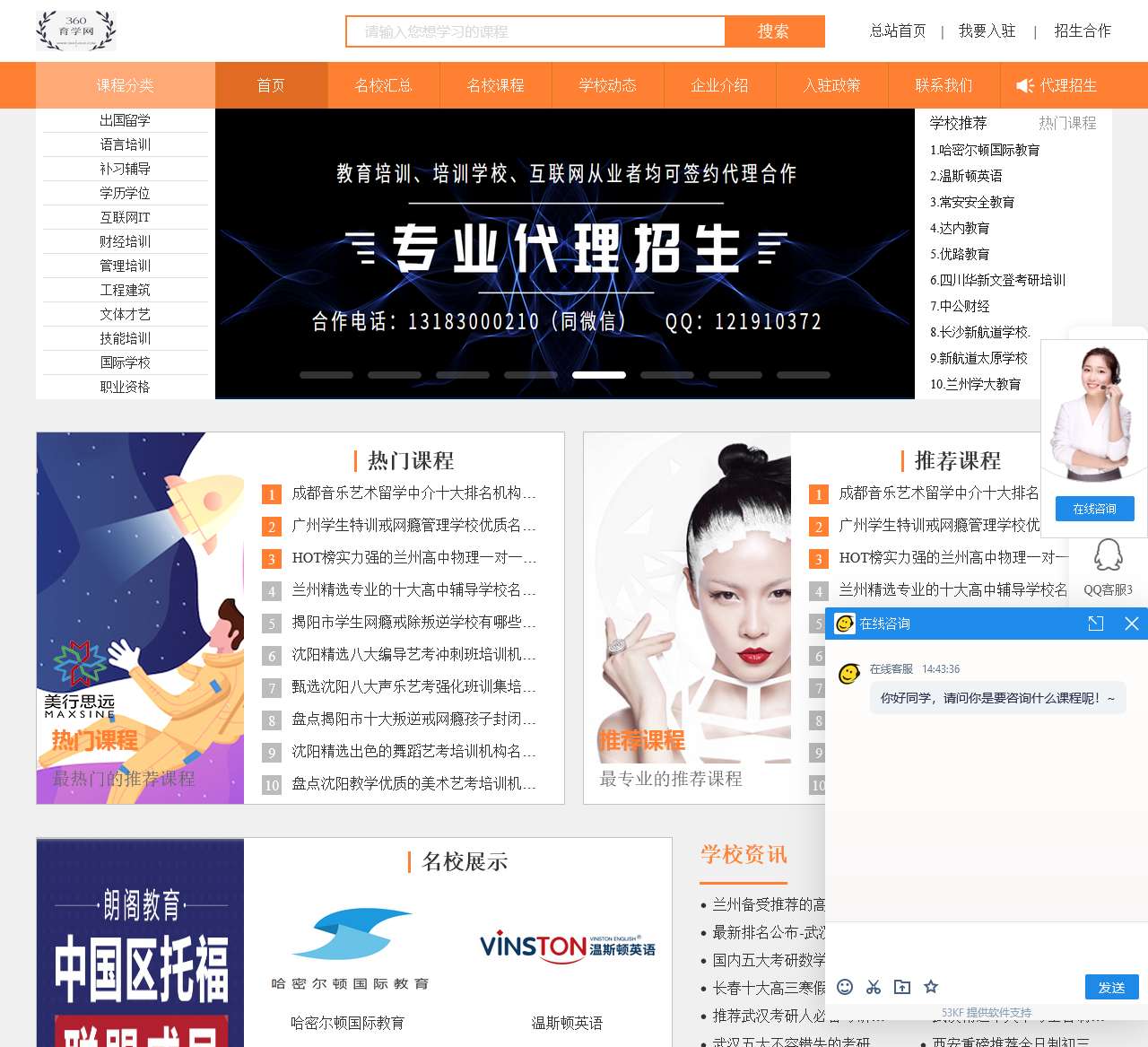Screen dimensions: 1148x1047
Task: Open the 学校动态 nav item
Action: (x=608, y=85)
